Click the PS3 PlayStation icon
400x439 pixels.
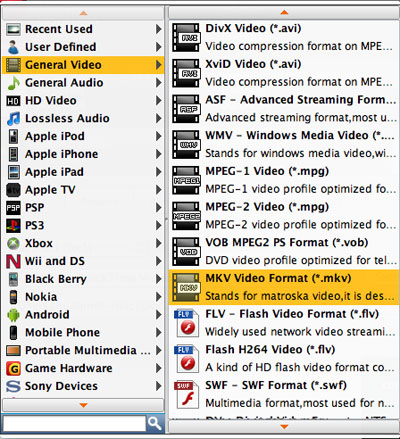click(13, 226)
